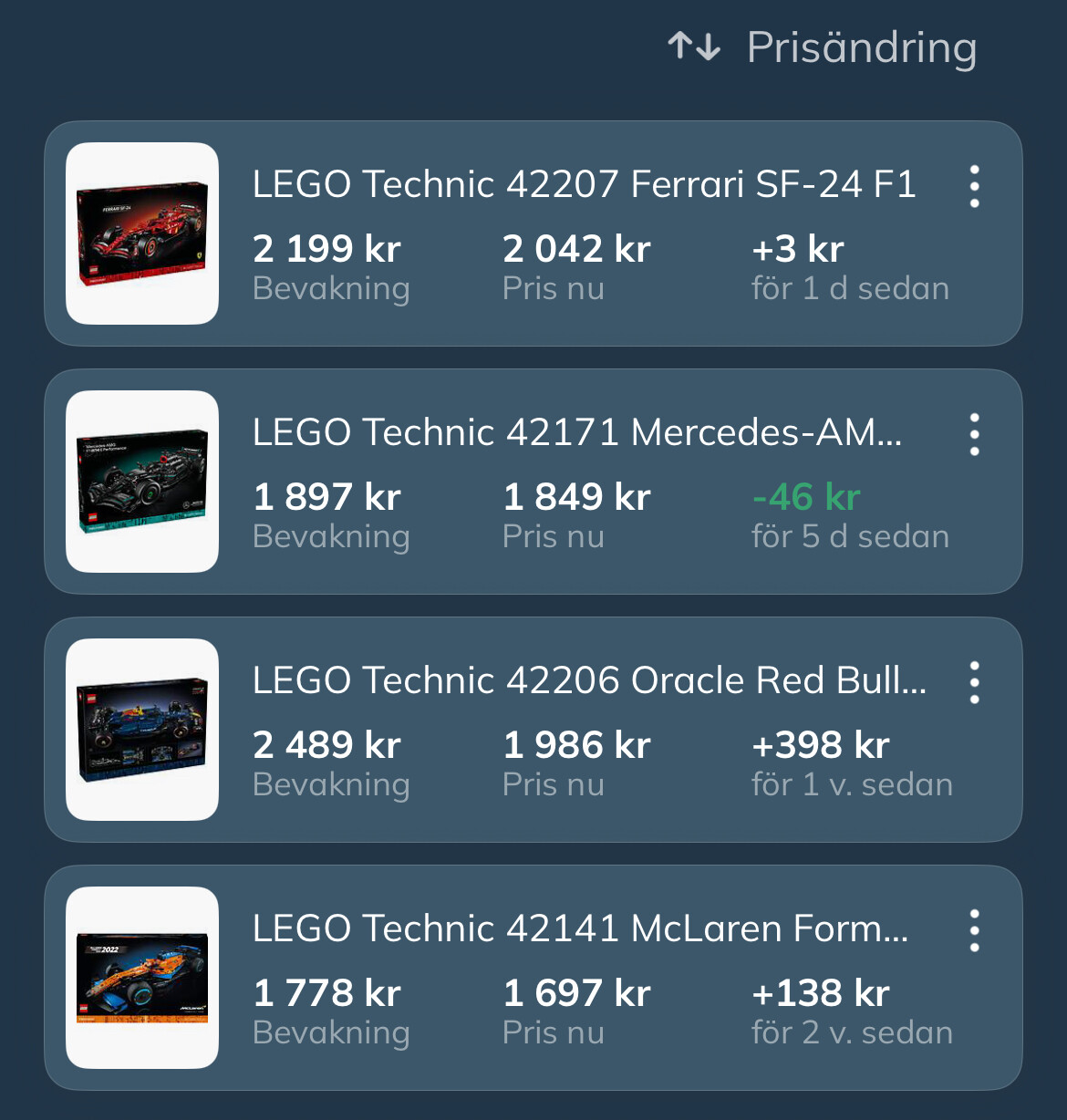Open LEGO Technic 42171 Mercedes-AMG title

576,432
